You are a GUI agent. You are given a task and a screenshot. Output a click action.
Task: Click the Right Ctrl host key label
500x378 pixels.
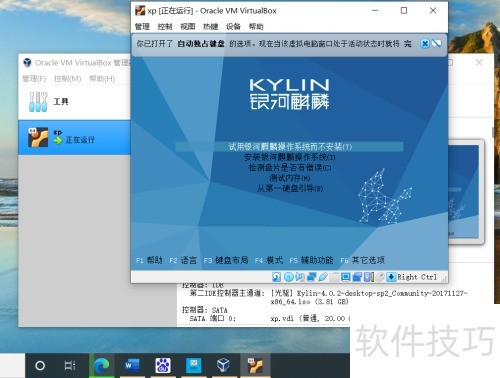click(417, 277)
